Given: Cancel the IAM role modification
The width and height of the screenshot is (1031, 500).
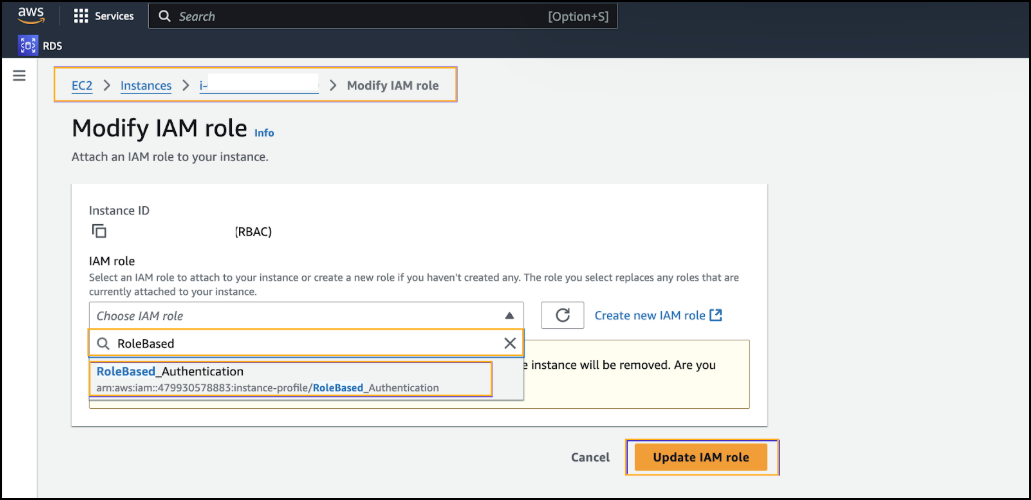Looking at the screenshot, I should point(590,457).
